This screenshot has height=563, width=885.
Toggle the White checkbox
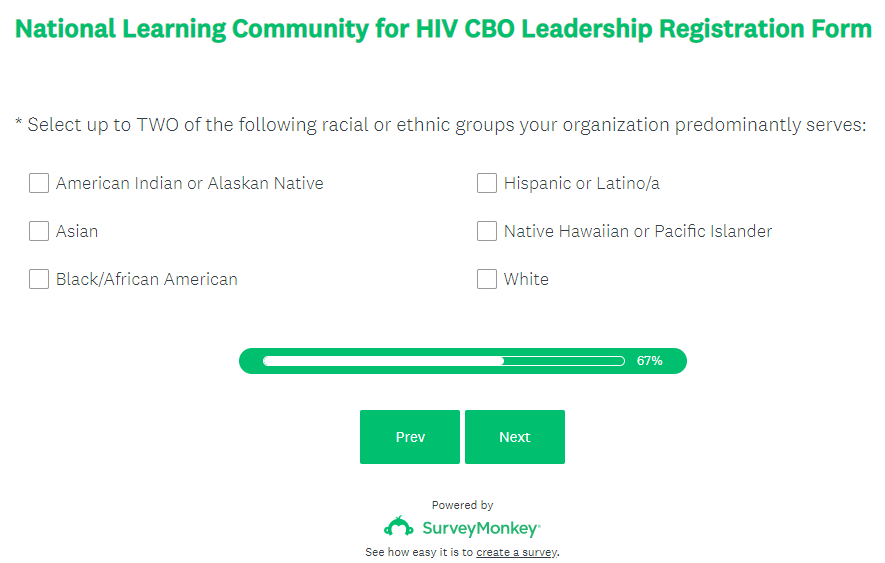(x=487, y=279)
